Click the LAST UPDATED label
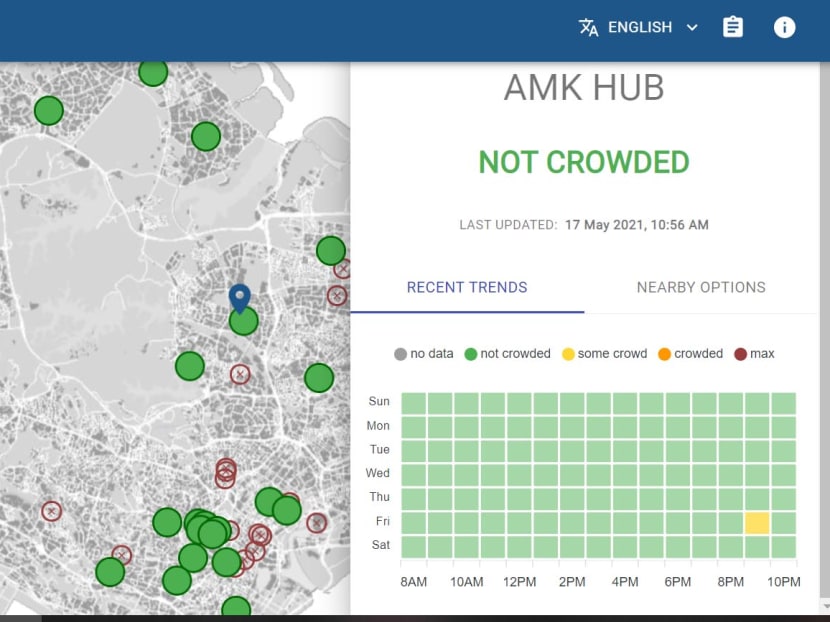This screenshot has width=830, height=622. click(508, 225)
